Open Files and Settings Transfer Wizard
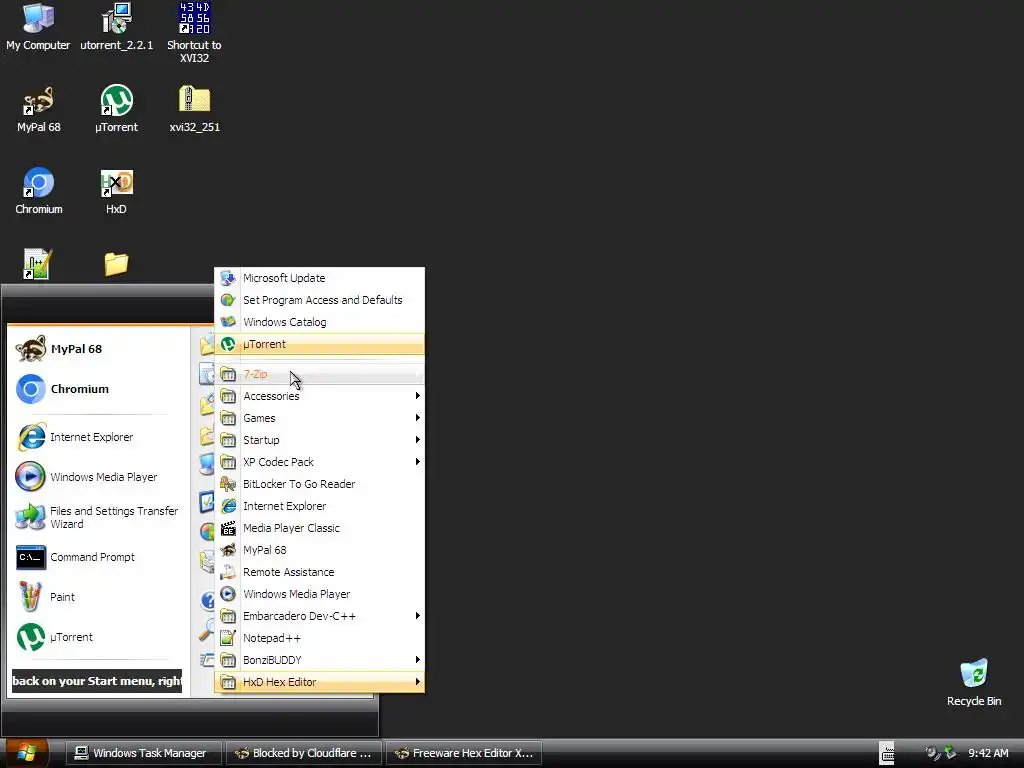 (98, 517)
